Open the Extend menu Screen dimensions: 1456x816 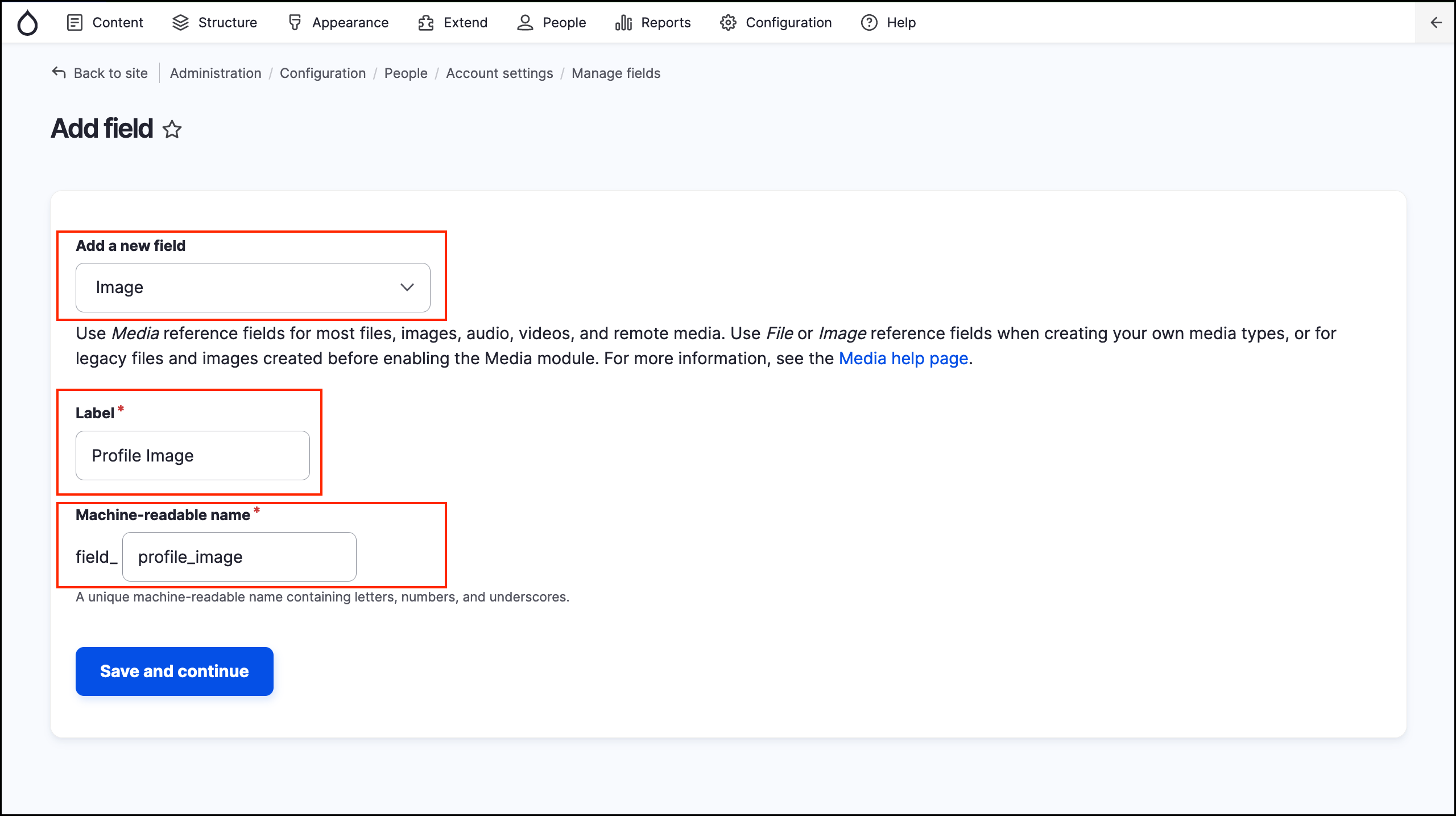point(465,23)
